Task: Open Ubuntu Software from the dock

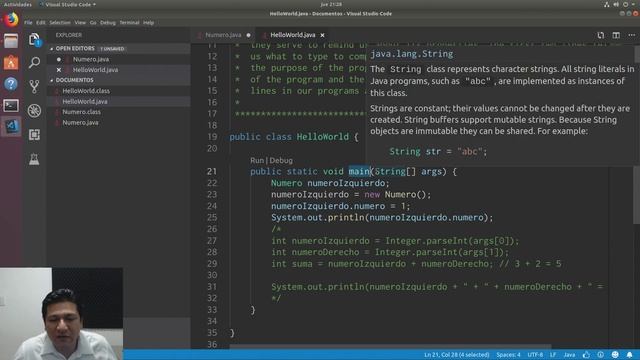Action: [11, 62]
